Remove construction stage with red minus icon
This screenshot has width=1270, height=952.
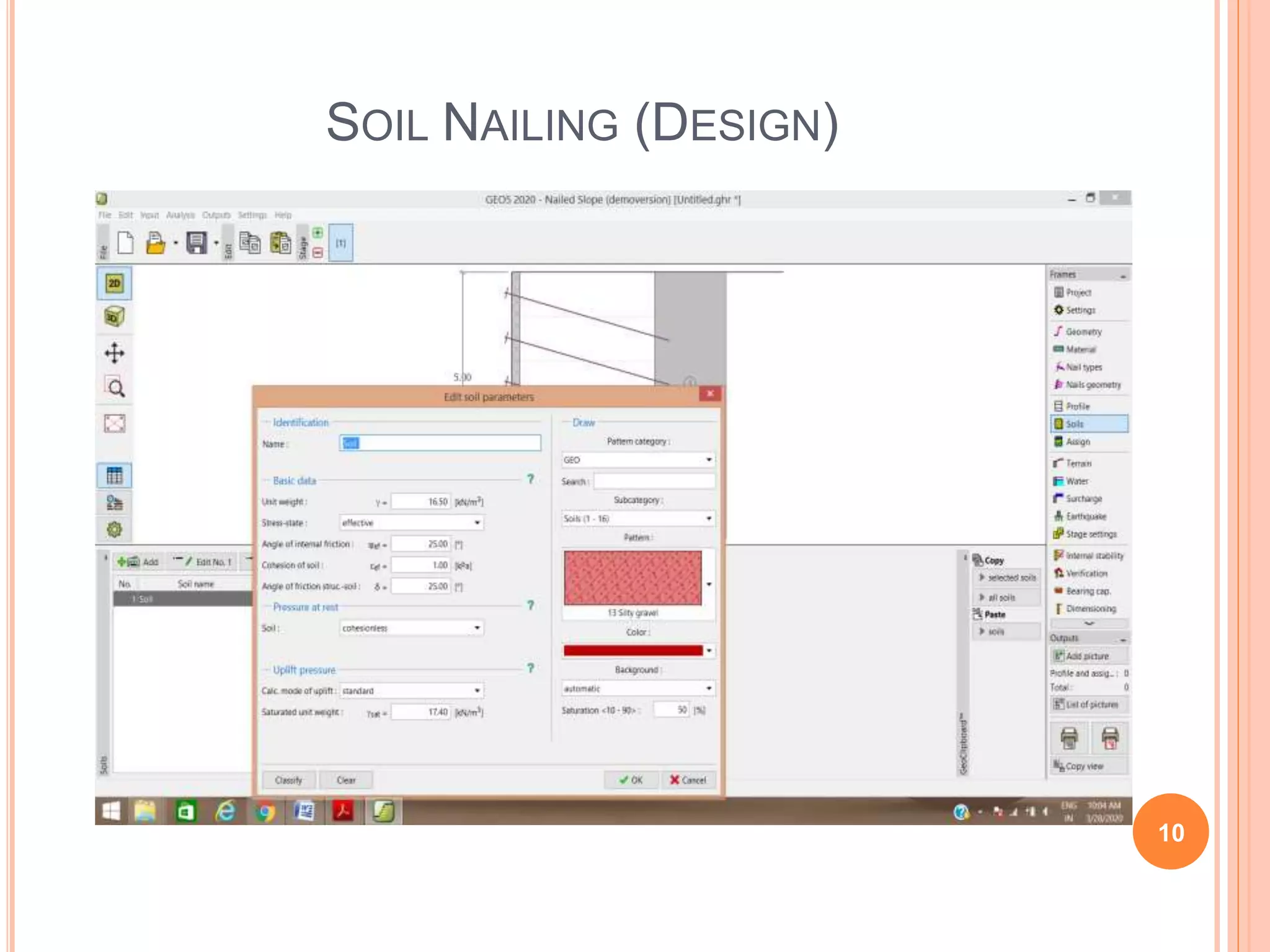(317, 253)
